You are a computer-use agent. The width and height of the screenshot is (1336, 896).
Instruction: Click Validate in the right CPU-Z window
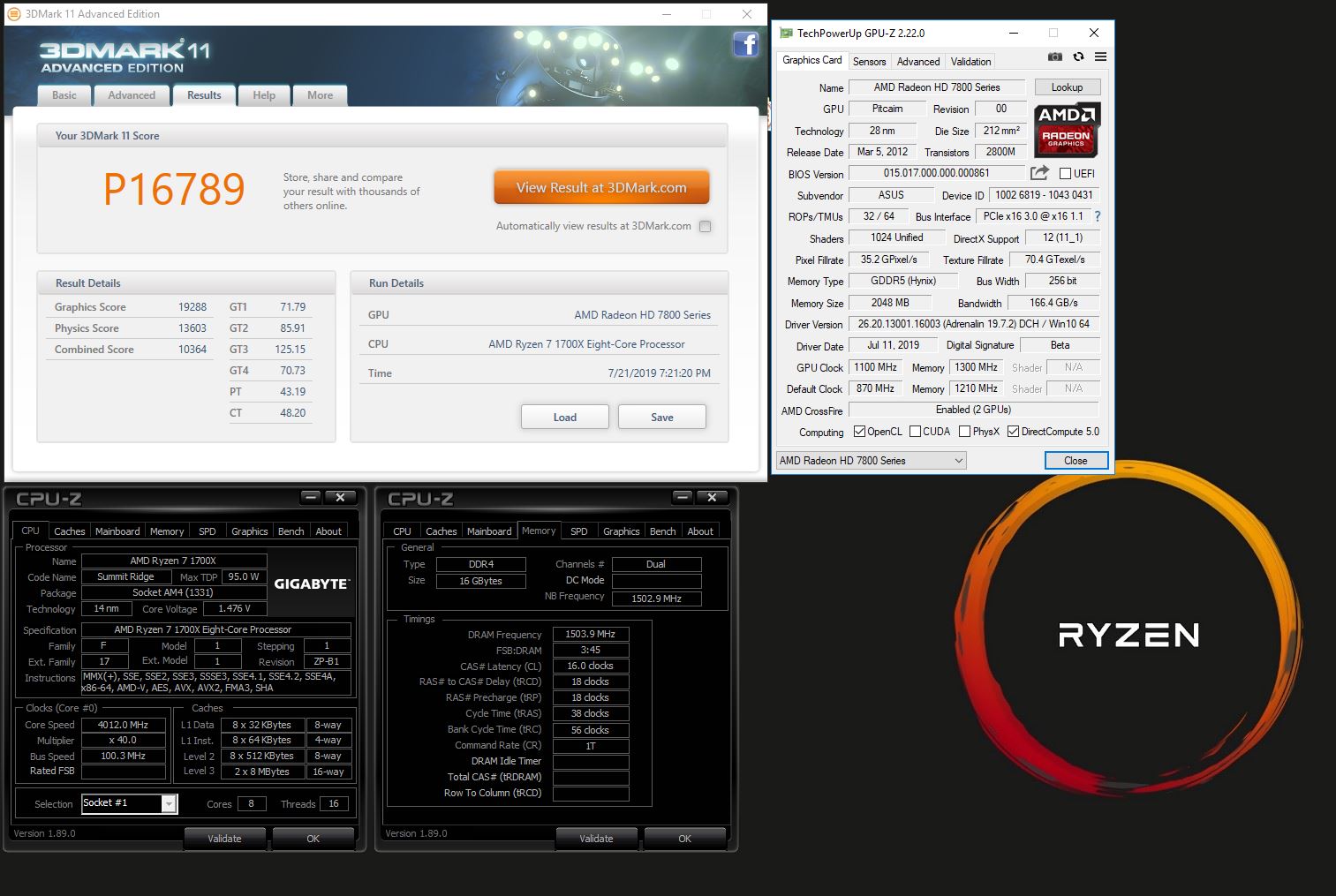click(596, 839)
